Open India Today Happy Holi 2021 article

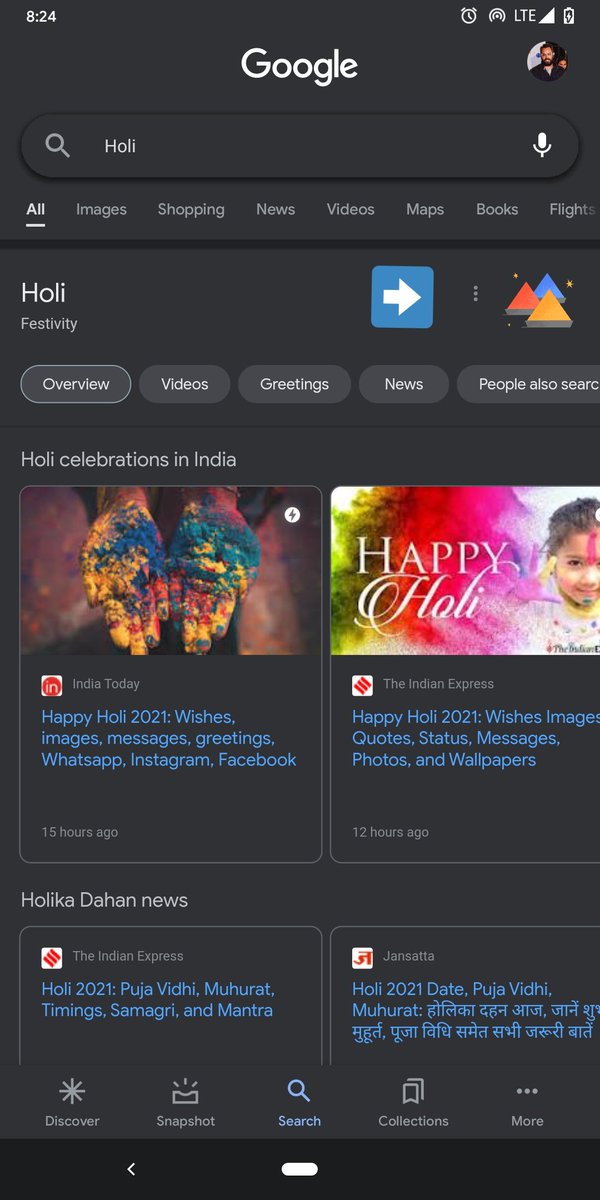[x=169, y=738]
